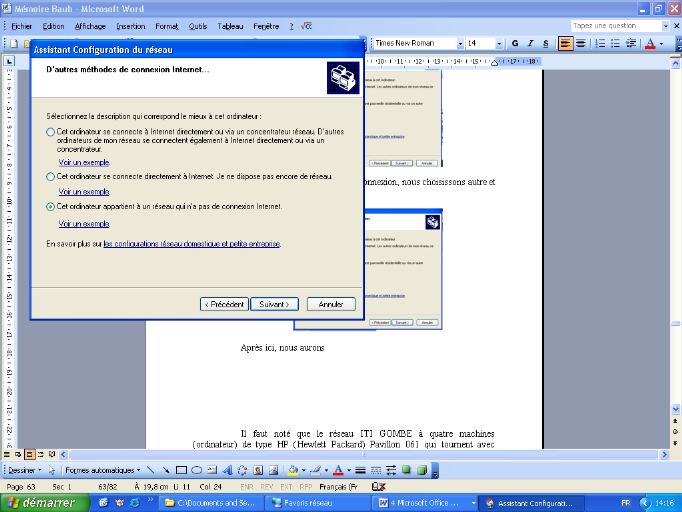This screenshot has height=512, width=682.
Task: Turn on bulleted list
Action: pyautogui.click(x=615, y=43)
